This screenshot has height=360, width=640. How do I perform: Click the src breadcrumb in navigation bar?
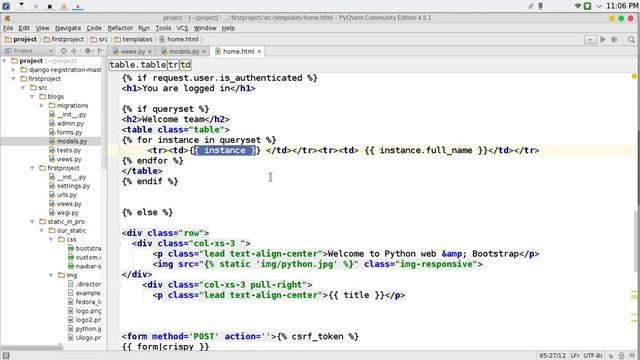[x=99, y=40]
